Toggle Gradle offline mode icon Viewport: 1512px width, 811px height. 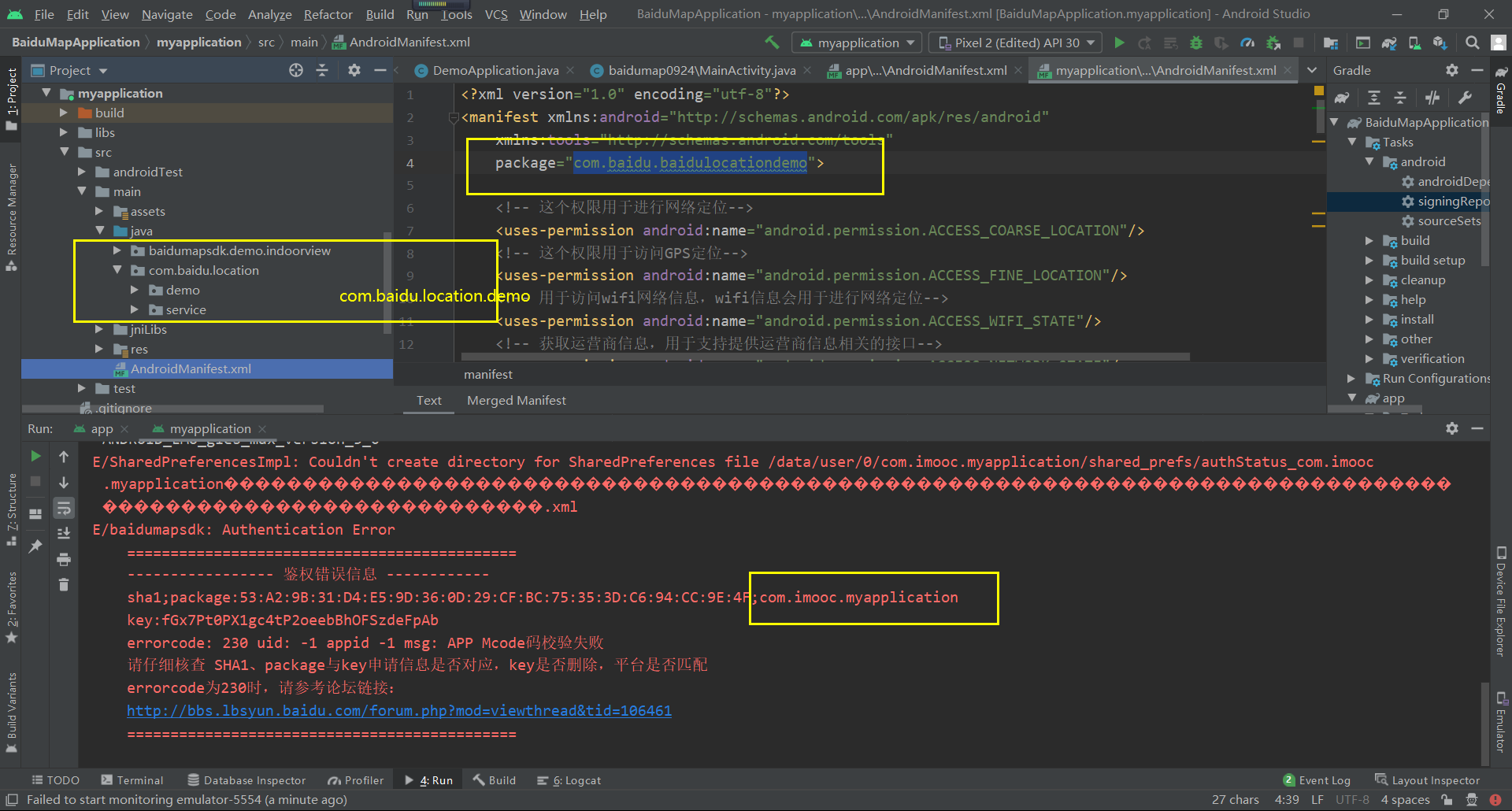pos(1432,98)
